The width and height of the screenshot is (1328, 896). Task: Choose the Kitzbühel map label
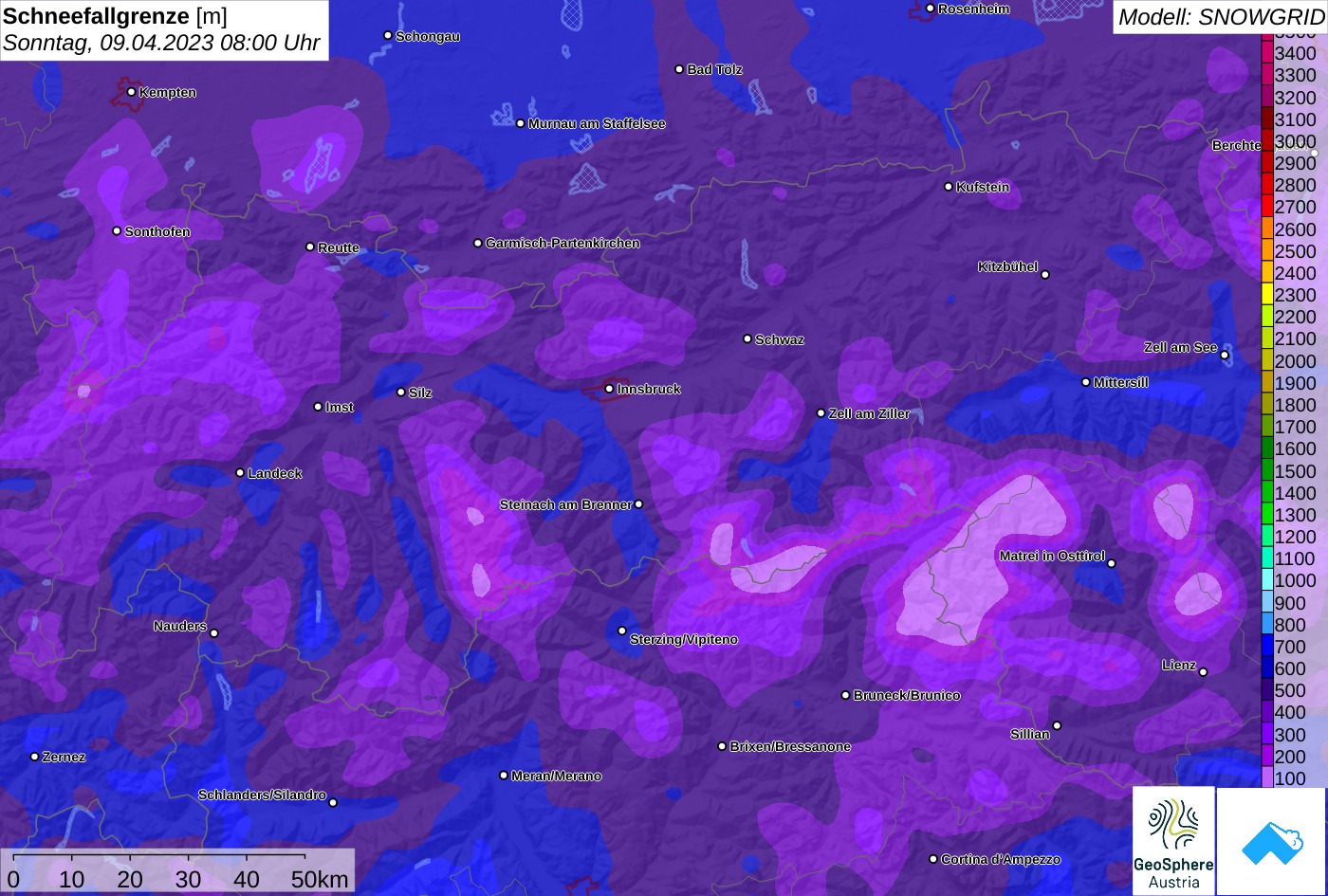[x=1007, y=266]
